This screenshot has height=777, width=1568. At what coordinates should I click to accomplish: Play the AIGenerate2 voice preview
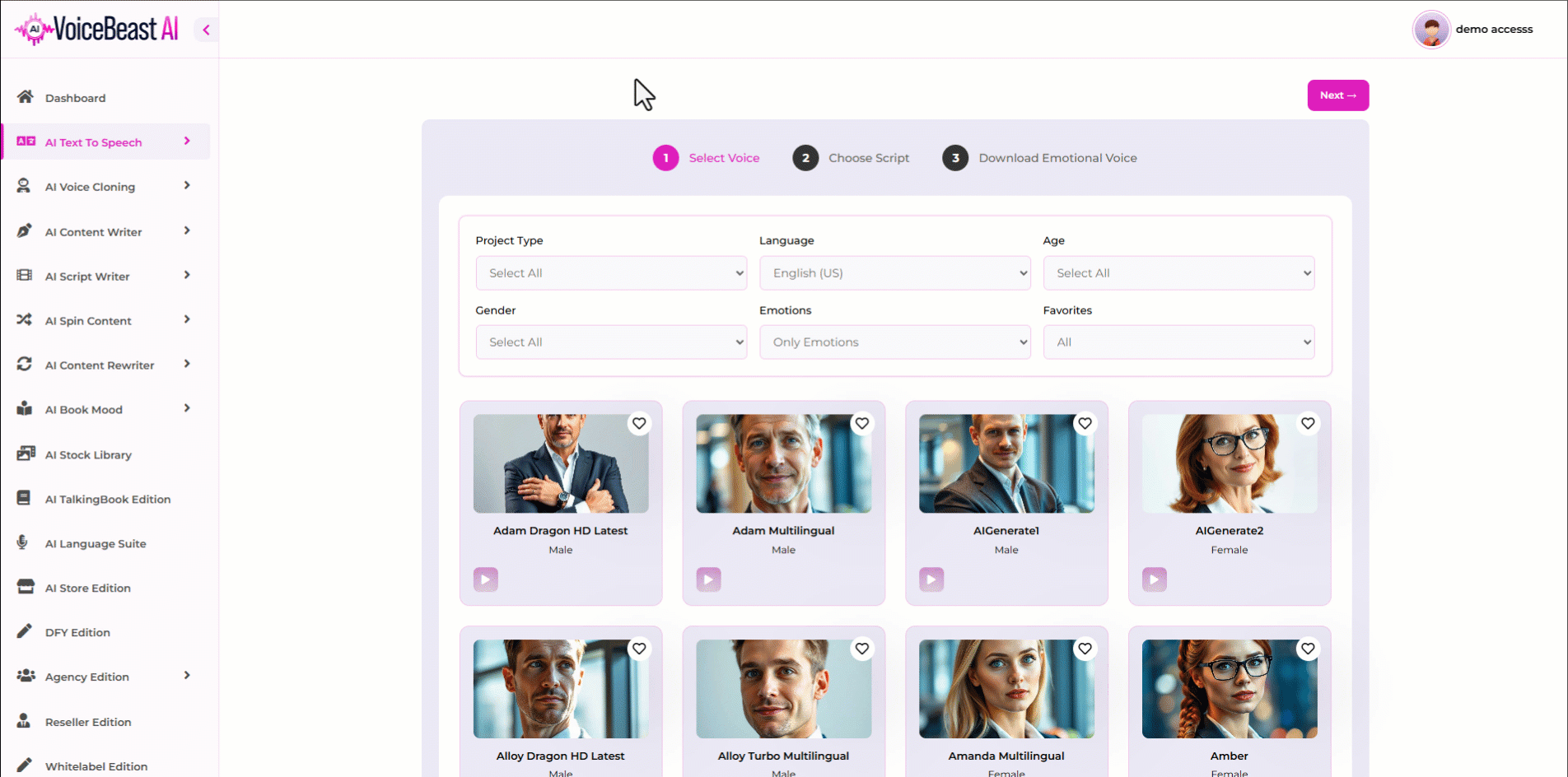point(1155,579)
